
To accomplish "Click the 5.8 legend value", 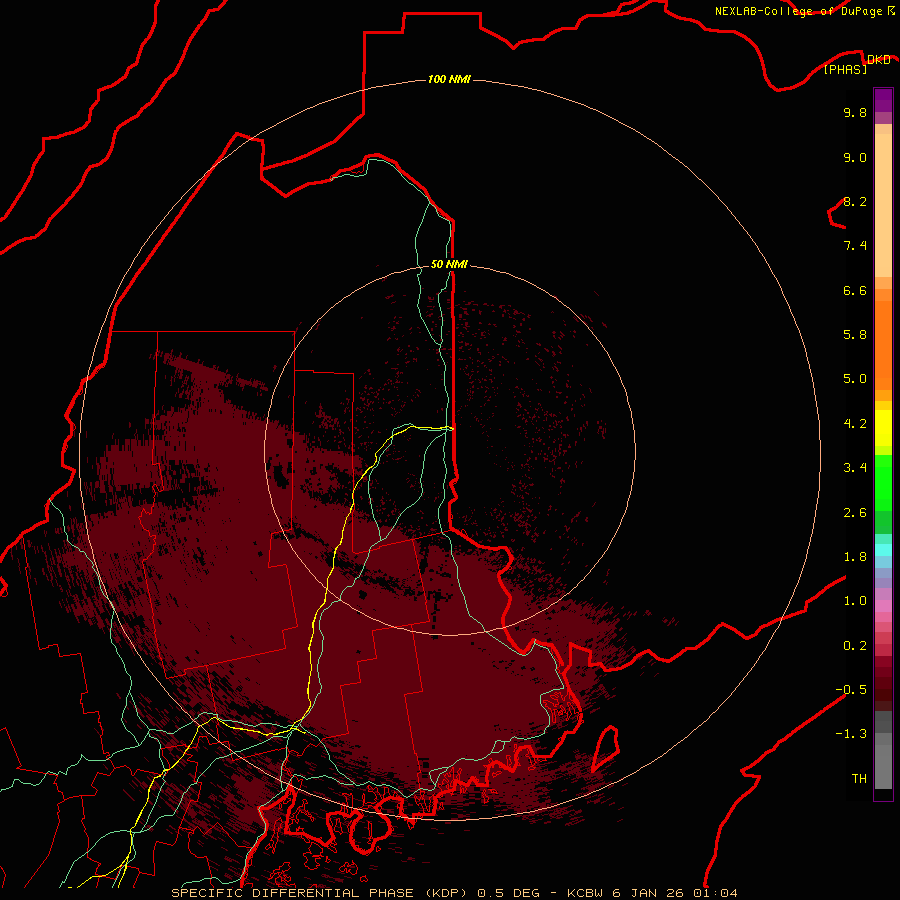I will (855, 335).
